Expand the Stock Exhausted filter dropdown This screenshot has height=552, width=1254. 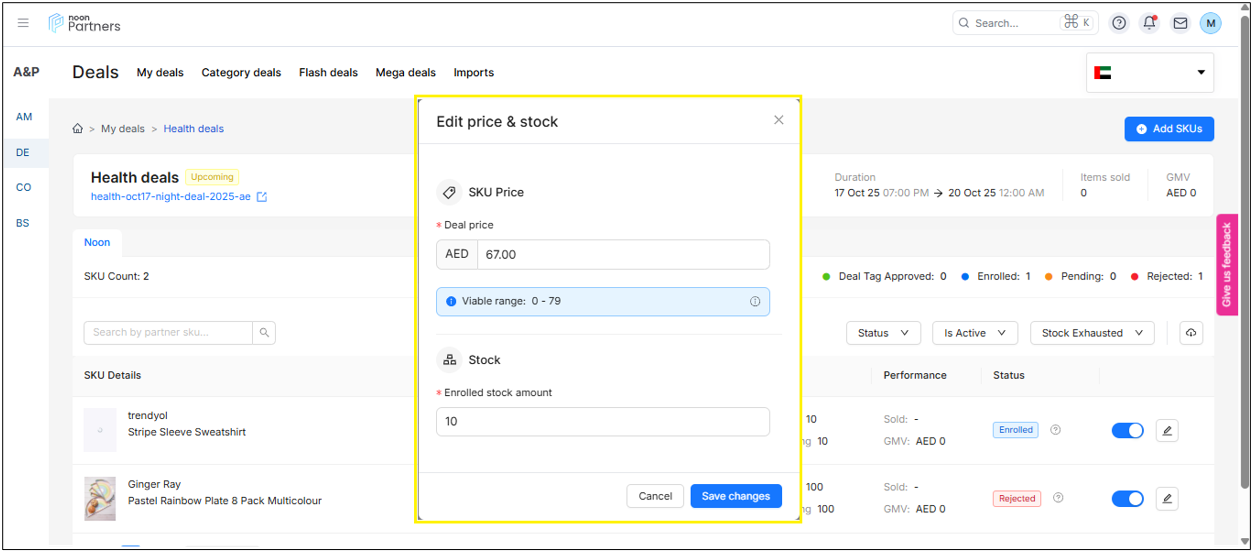tap(1092, 333)
